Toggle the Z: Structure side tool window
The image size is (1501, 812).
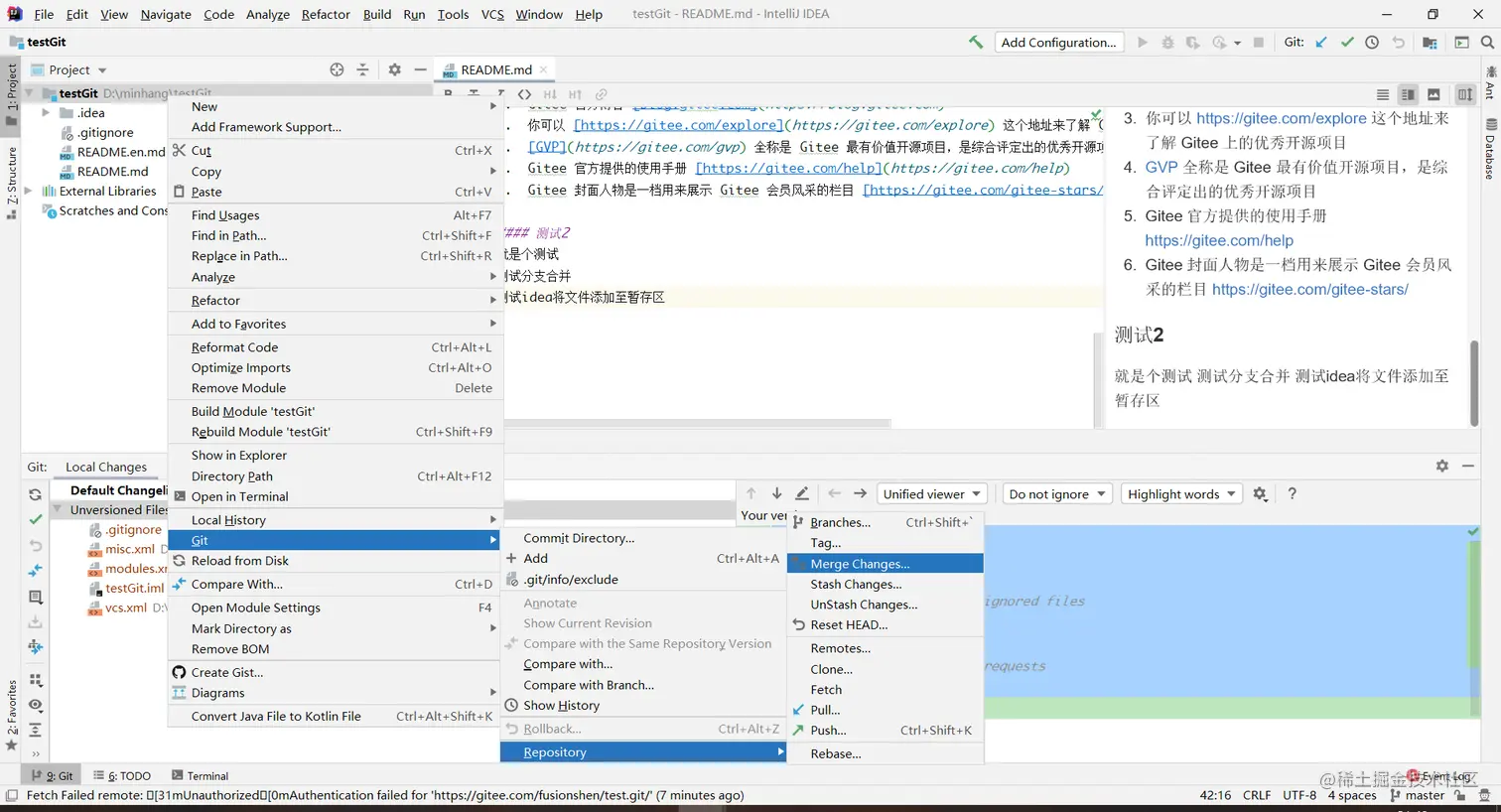tap(11, 183)
